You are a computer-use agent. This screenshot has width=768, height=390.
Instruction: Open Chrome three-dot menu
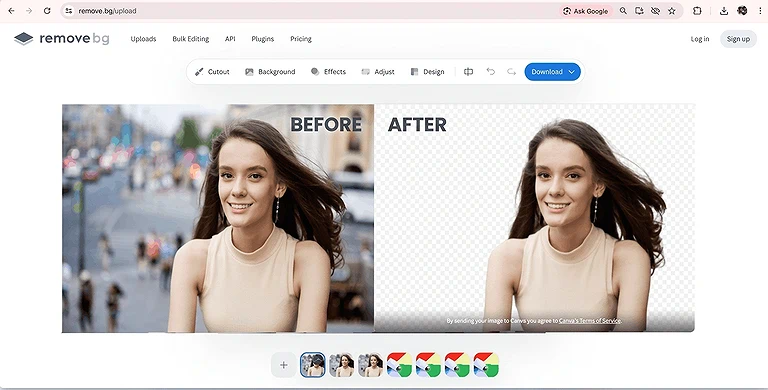[x=760, y=11]
